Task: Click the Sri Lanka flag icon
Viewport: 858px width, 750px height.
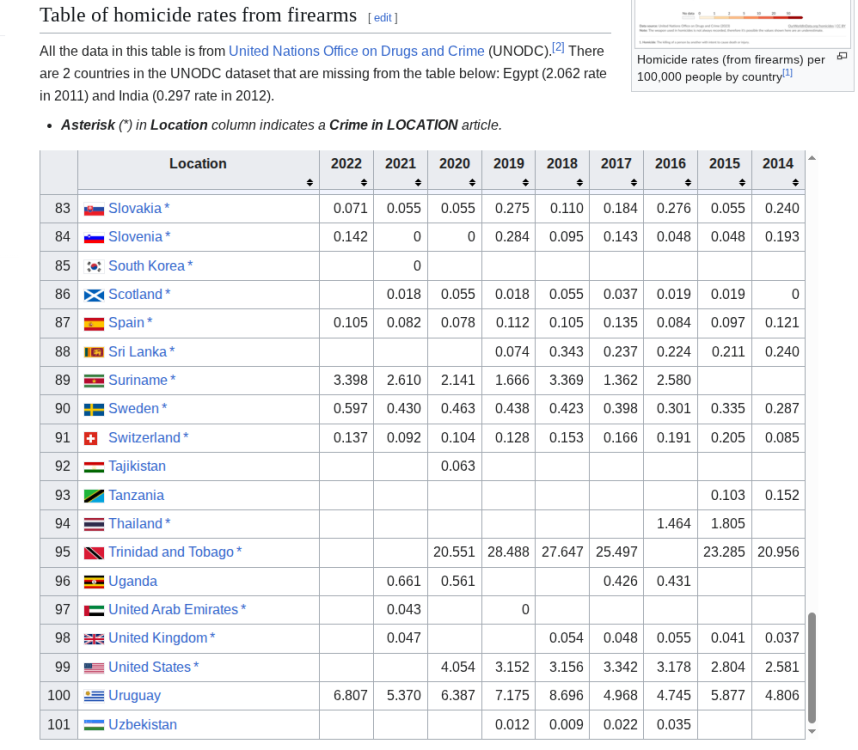Action: [x=94, y=352]
